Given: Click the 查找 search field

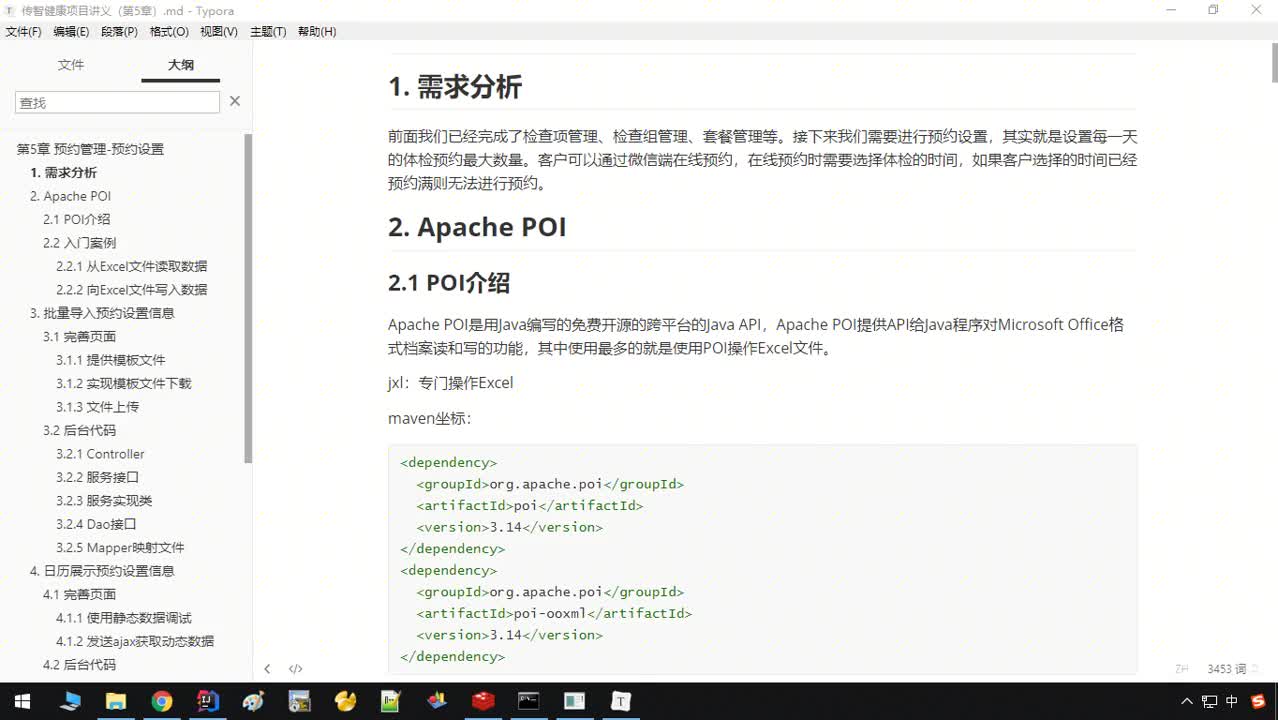Looking at the screenshot, I should click(x=117, y=102).
